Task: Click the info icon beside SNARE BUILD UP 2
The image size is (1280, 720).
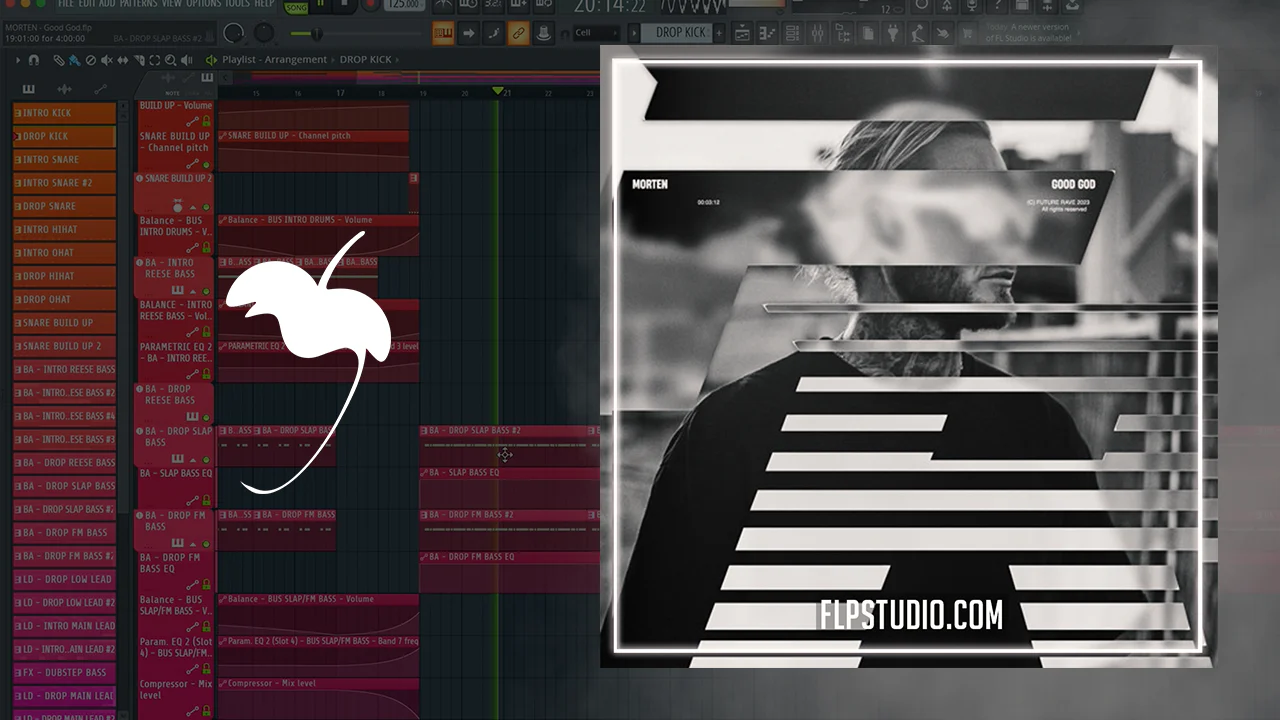Action: tap(139, 178)
